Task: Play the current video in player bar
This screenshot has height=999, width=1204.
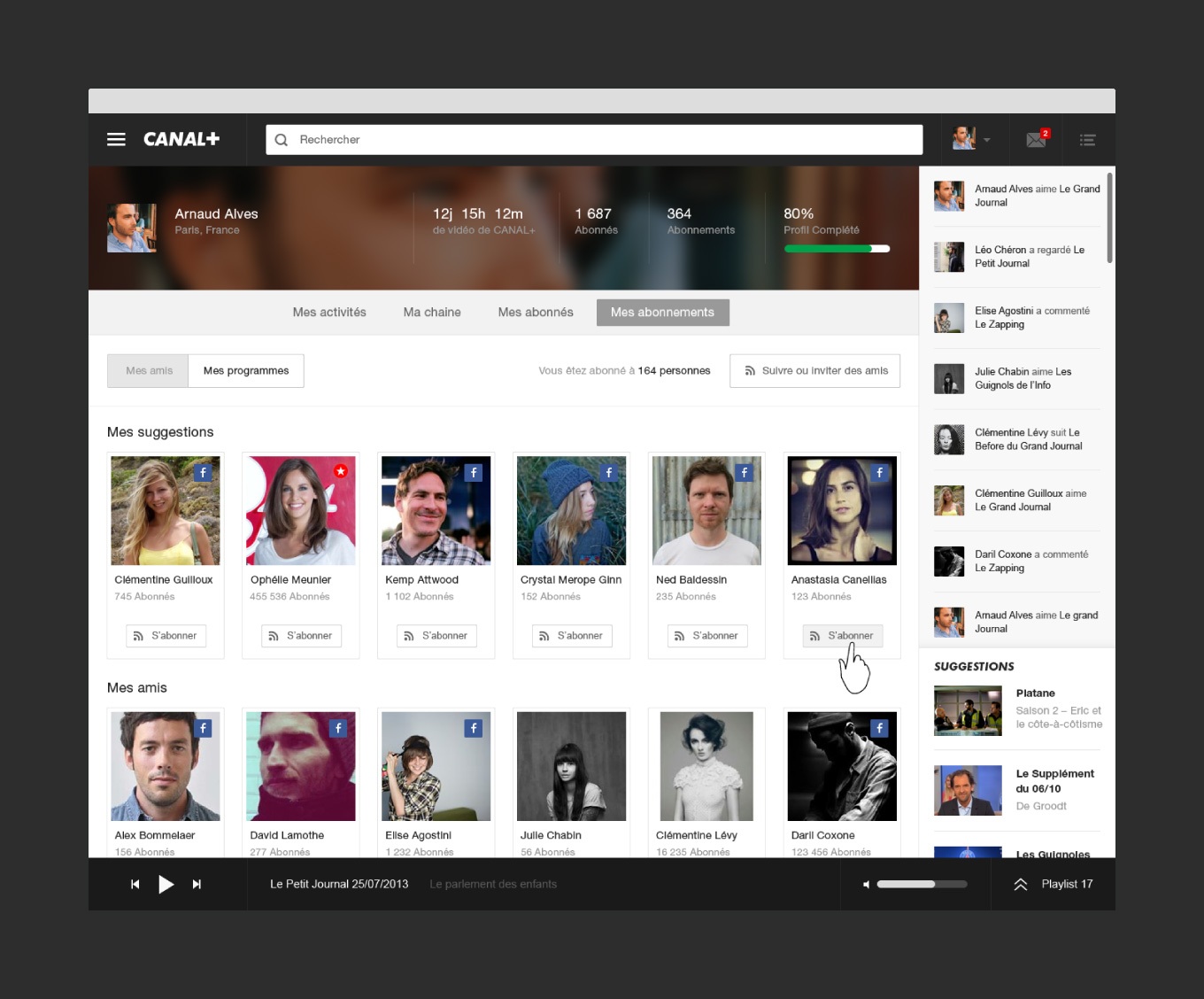Action: 166,884
